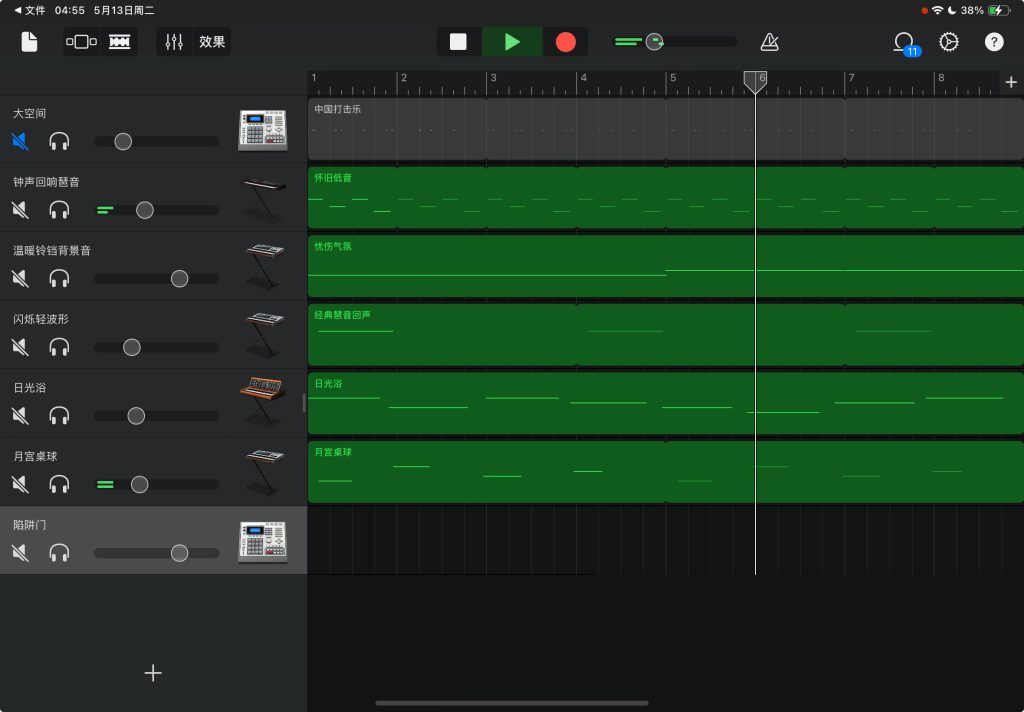The image size is (1024, 712).
Task: Select the 钟声回响琶音 track header name
Action: pyautogui.click(x=46, y=182)
